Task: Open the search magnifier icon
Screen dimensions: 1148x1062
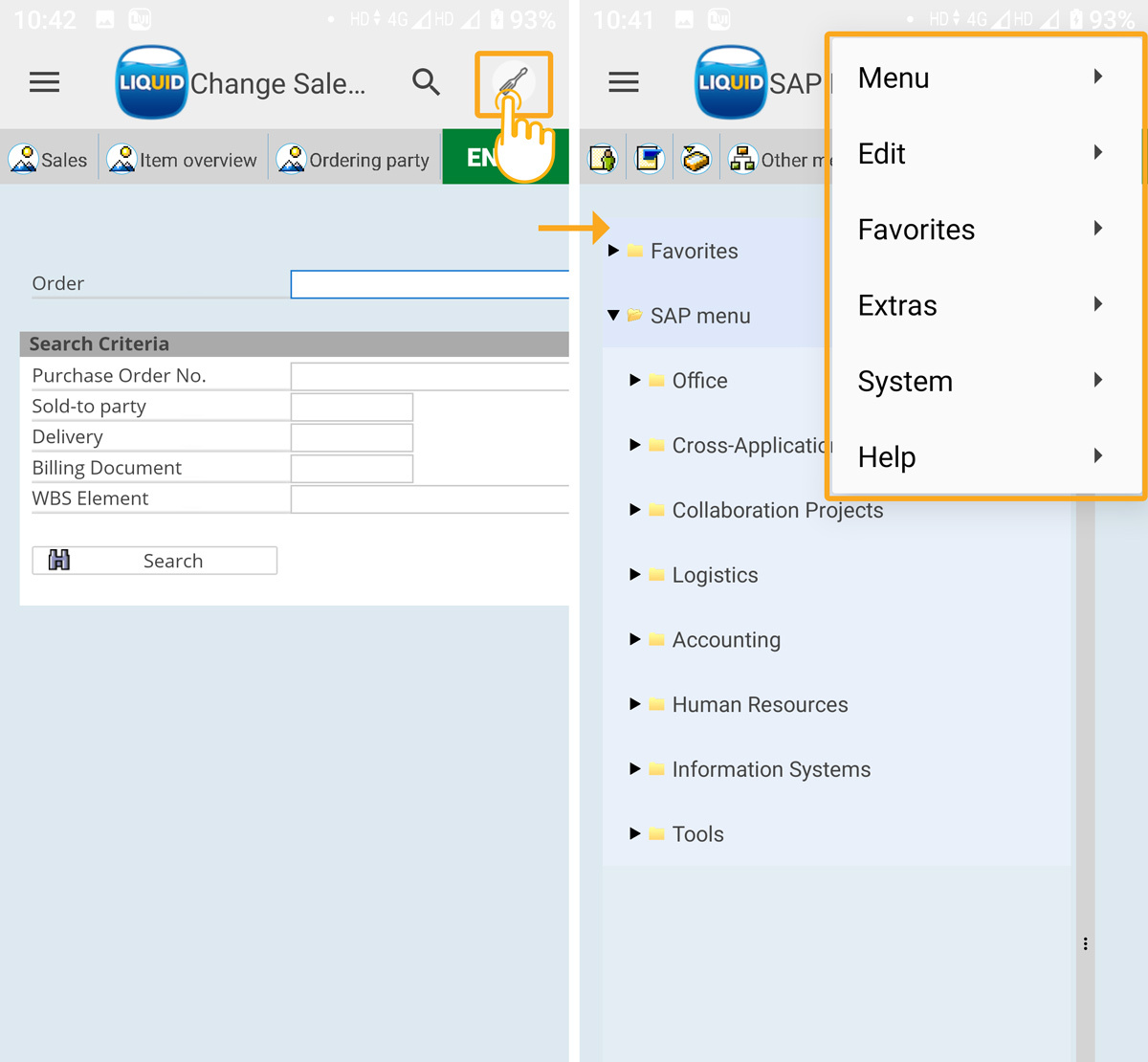Action: coord(426,83)
